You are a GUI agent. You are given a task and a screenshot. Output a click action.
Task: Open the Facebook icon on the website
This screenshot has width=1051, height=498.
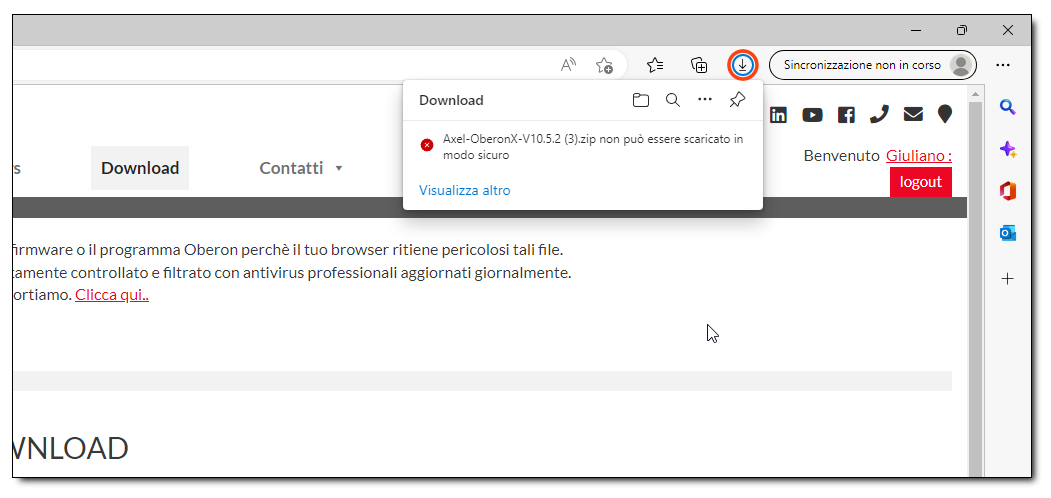pos(847,115)
